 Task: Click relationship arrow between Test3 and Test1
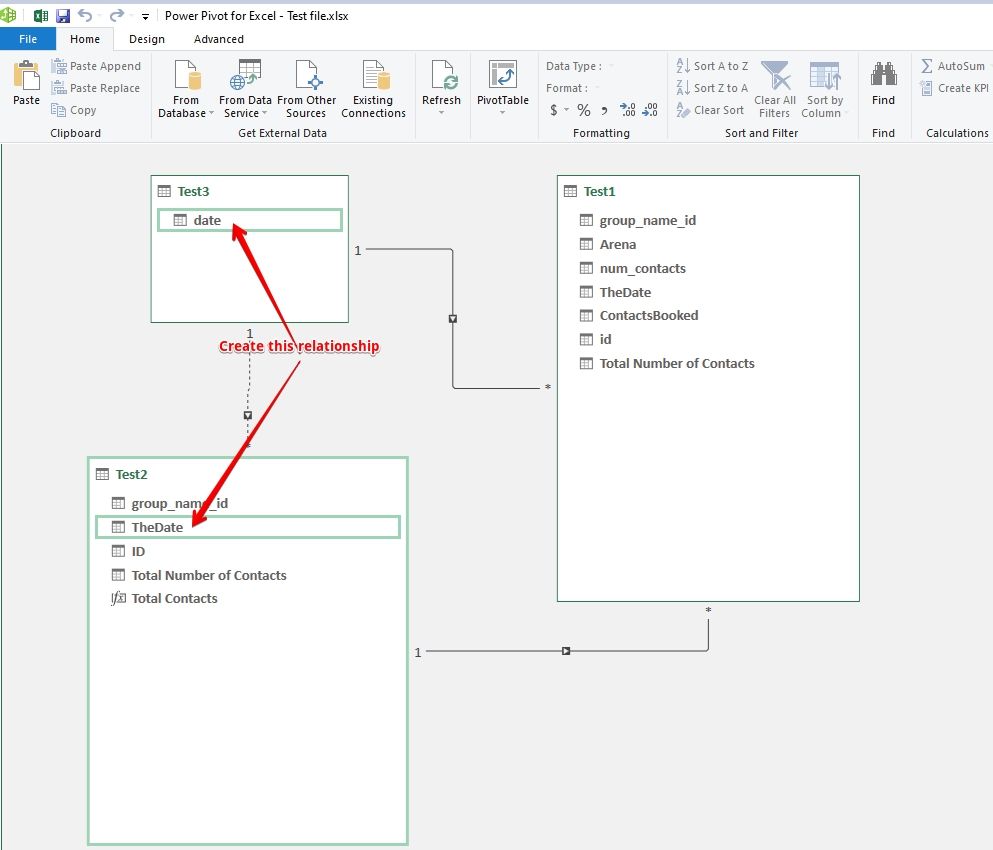click(453, 319)
